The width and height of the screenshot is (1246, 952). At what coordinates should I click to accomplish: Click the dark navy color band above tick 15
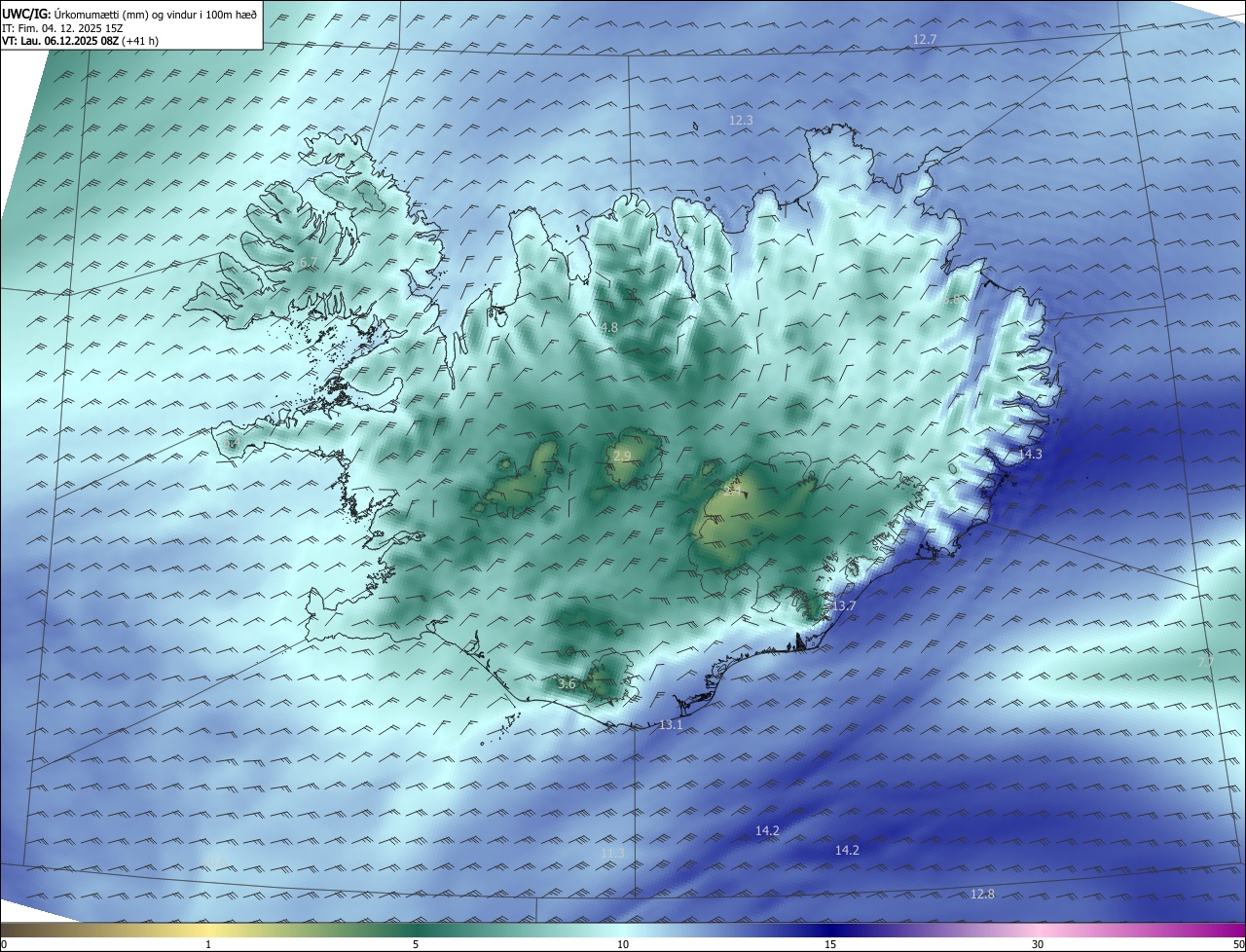(x=830, y=930)
